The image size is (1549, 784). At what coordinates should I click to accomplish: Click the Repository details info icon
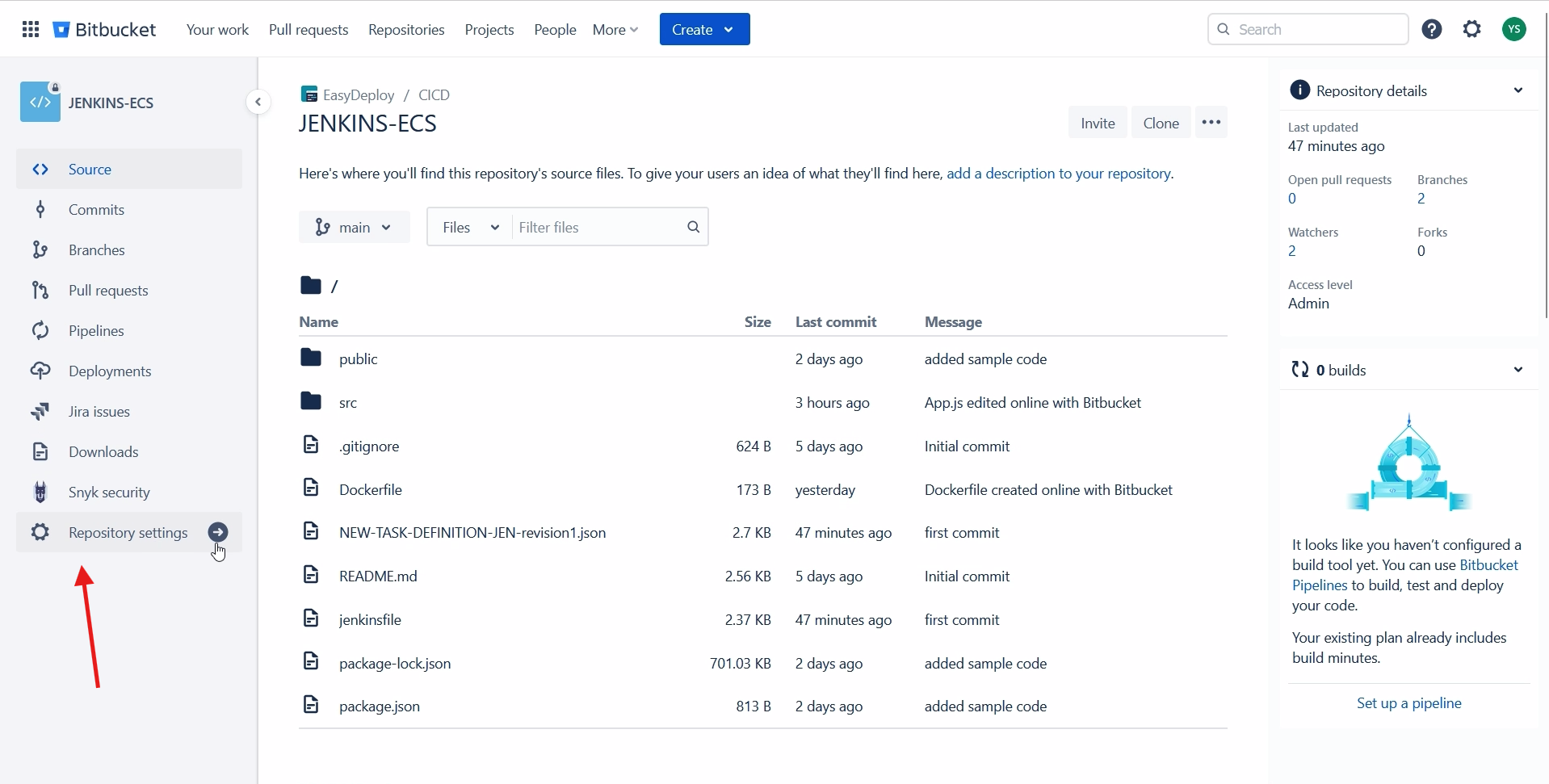1299,90
